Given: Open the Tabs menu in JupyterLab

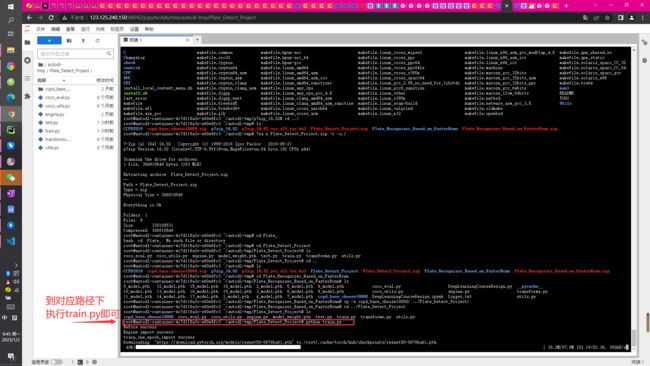Looking at the screenshot, I should pos(117,29).
